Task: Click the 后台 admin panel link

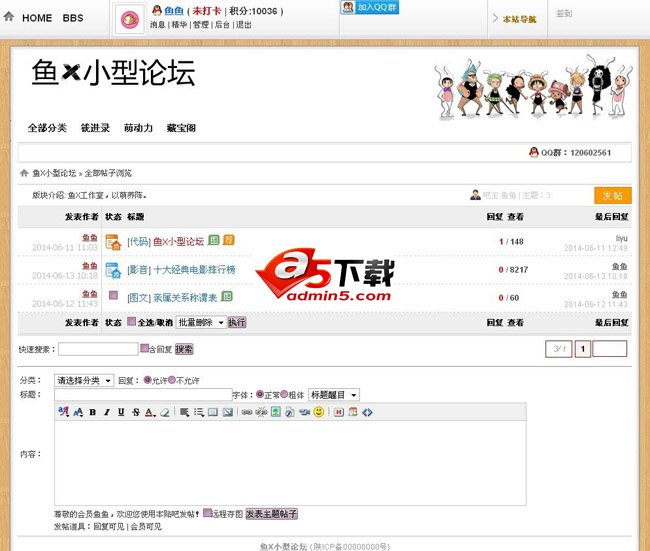Action: pos(222,24)
